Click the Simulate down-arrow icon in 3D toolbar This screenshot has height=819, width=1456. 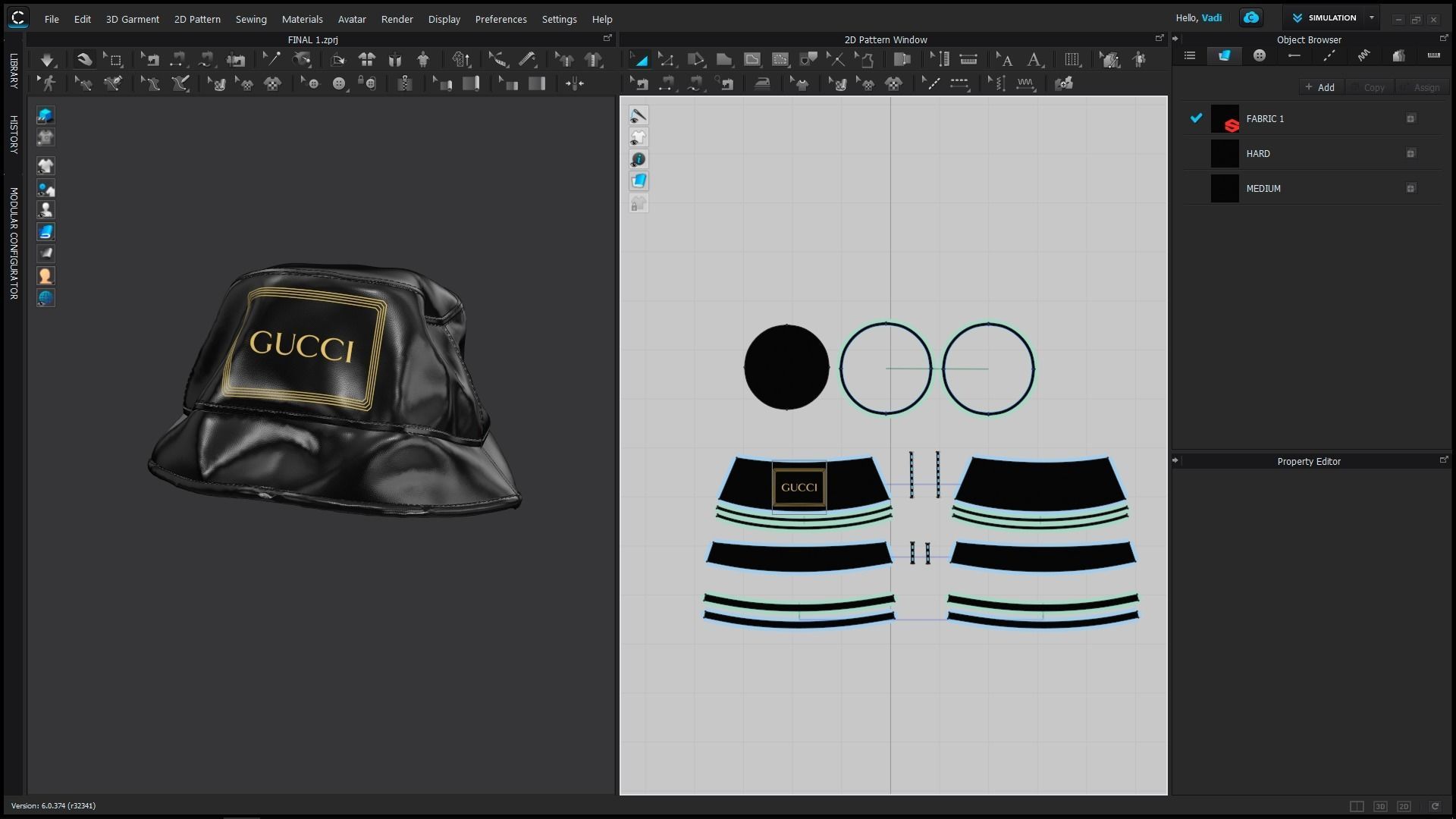click(x=47, y=59)
